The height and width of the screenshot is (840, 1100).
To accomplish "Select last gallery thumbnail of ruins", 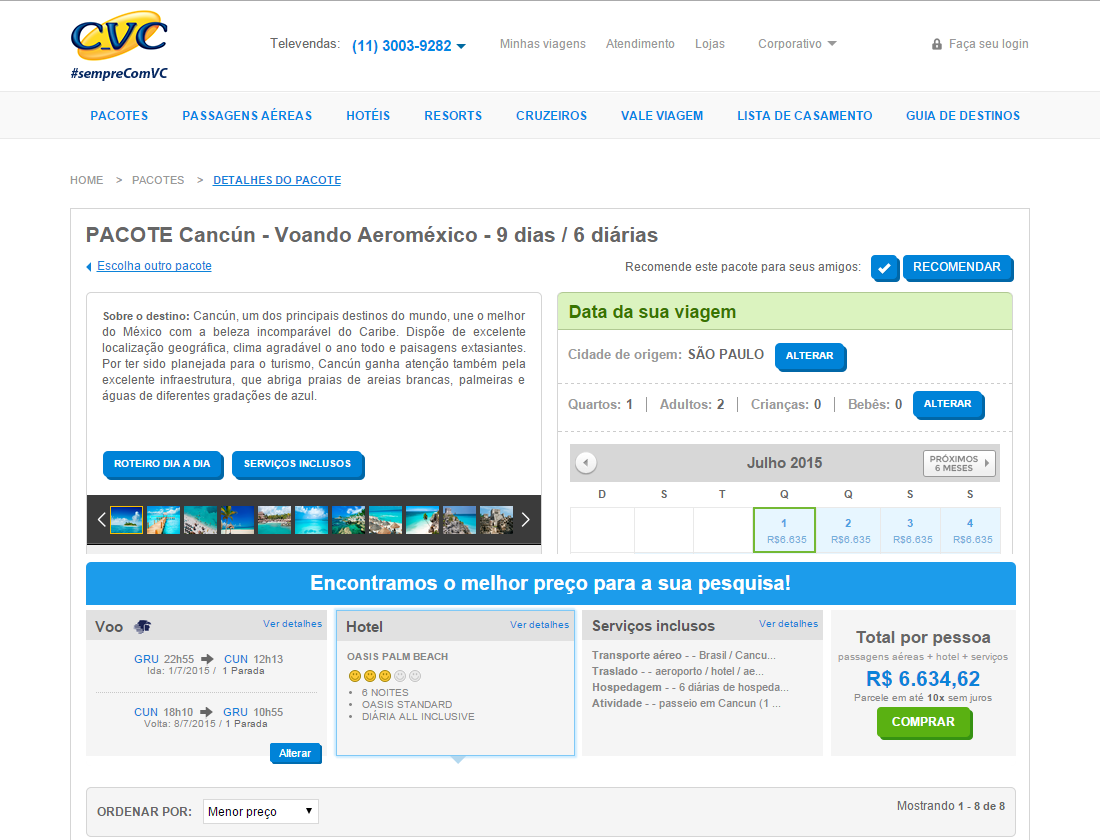I will (496, 520).
